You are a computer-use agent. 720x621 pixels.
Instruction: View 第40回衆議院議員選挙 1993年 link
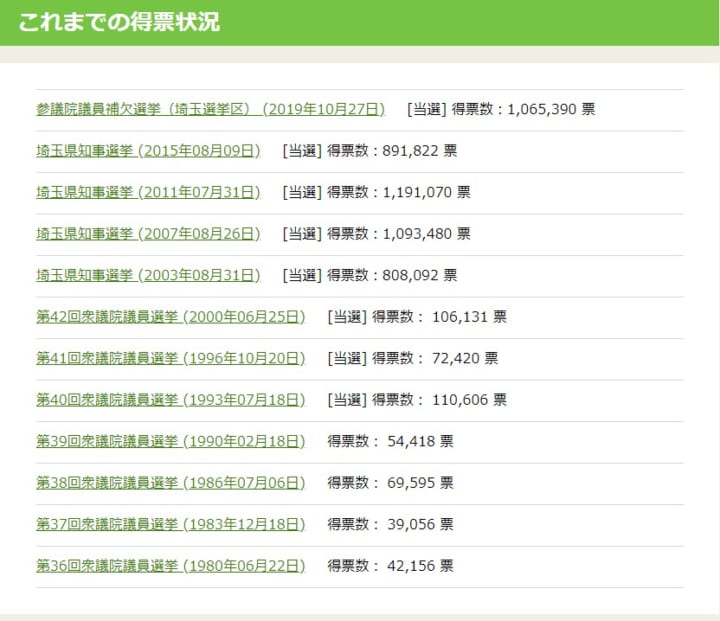click(x=170, y=400)
